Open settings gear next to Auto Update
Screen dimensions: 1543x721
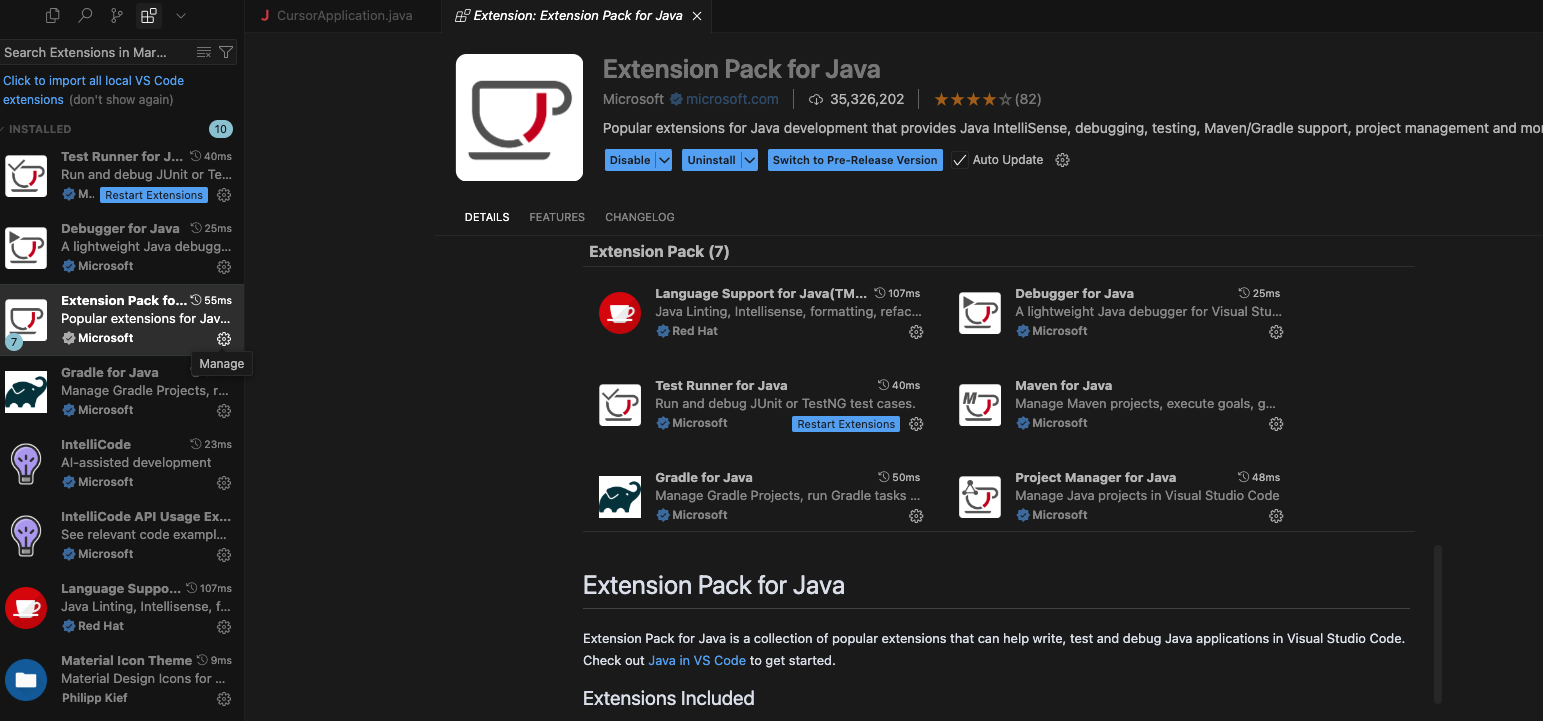tap(1063, 160)
